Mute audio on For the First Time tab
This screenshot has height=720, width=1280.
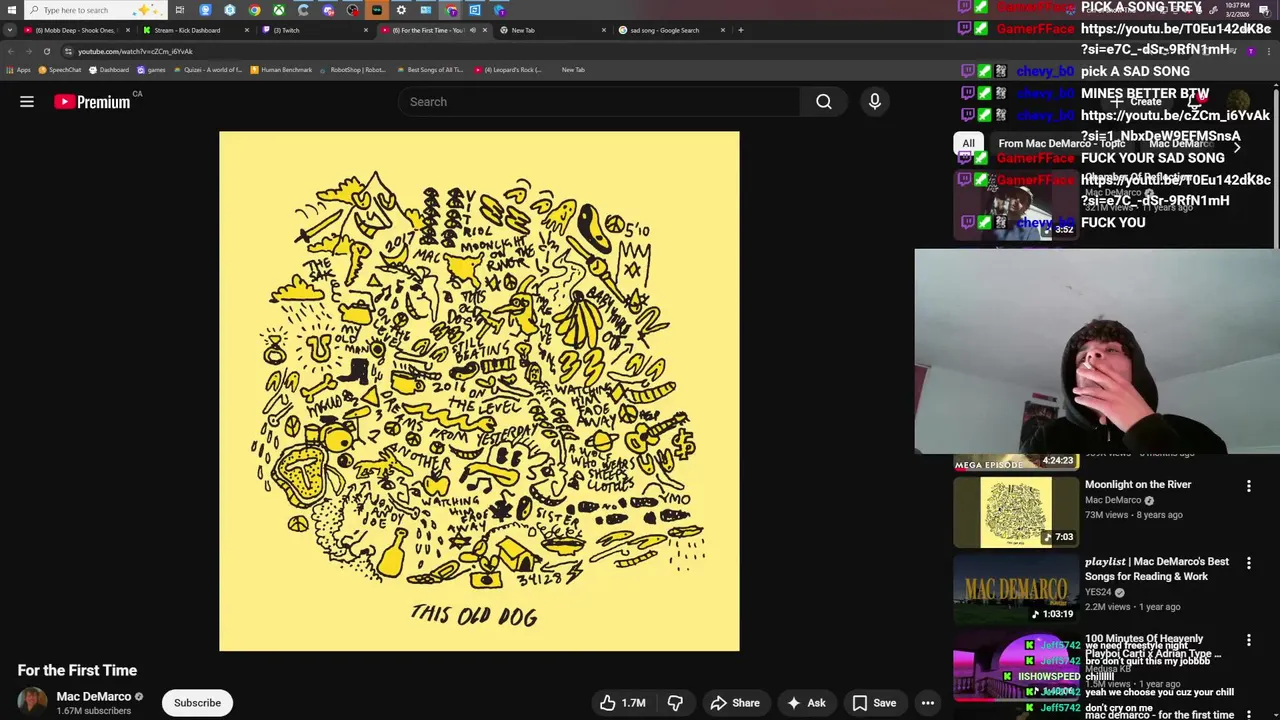click(473, 30)
